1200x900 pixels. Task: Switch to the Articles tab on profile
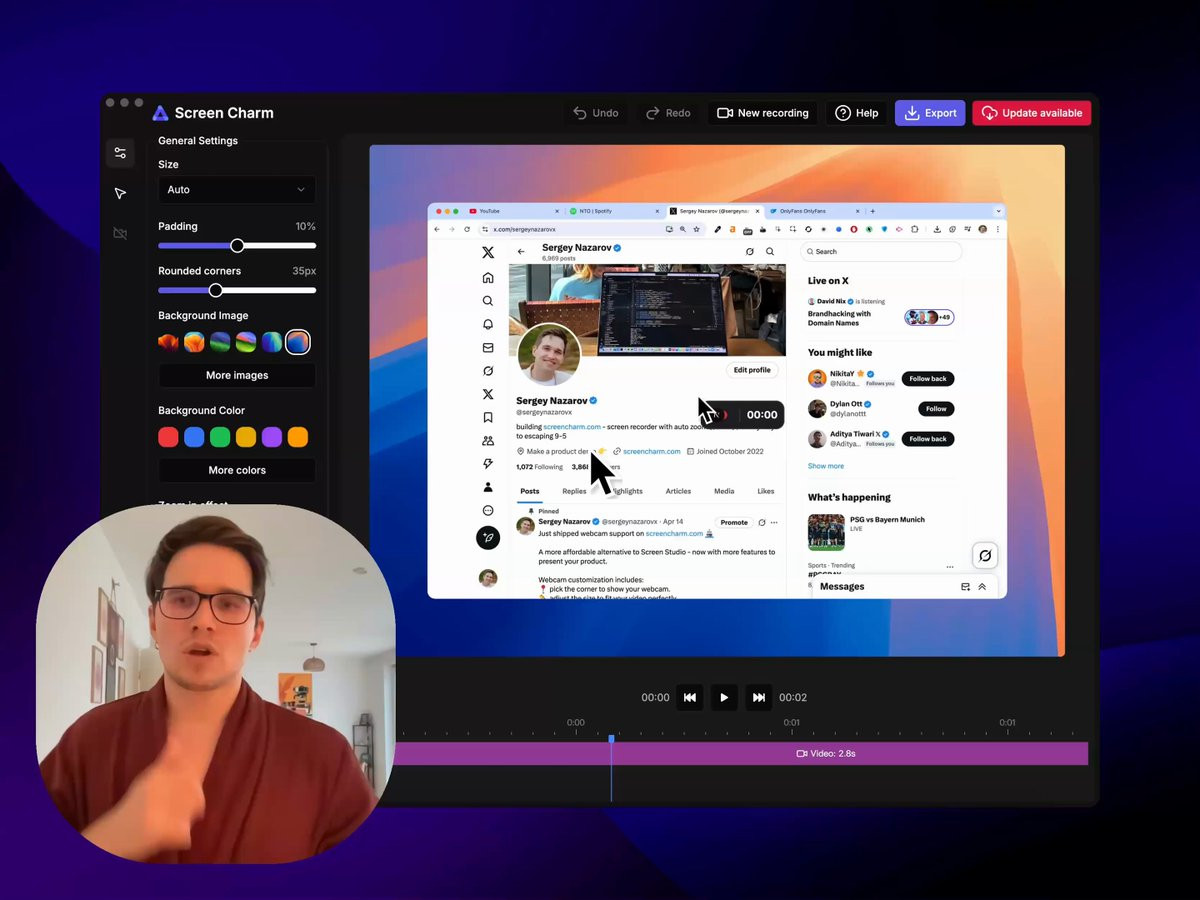coord(678,491)
